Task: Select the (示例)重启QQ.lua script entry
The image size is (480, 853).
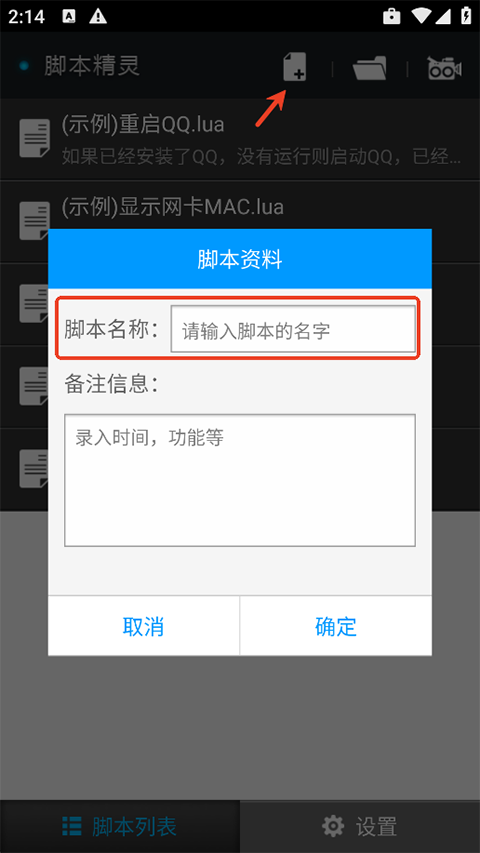Action: [240, 139]
